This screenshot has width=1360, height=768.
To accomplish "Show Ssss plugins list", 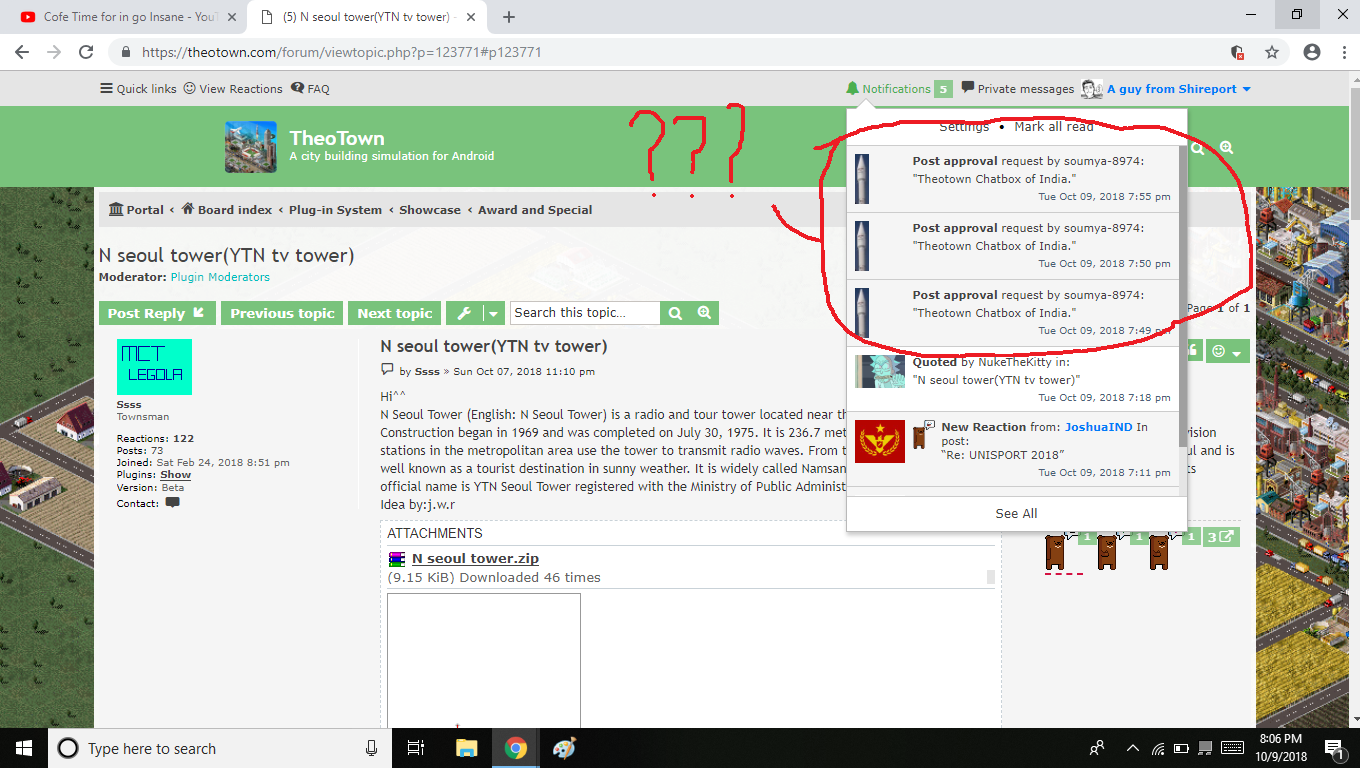I will click(175, 475).
